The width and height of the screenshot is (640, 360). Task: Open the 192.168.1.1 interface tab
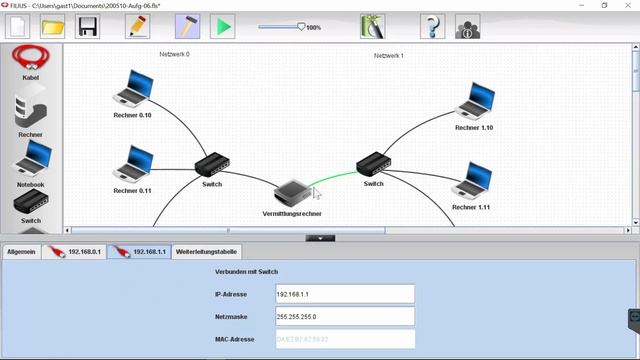tap(140, 252)
